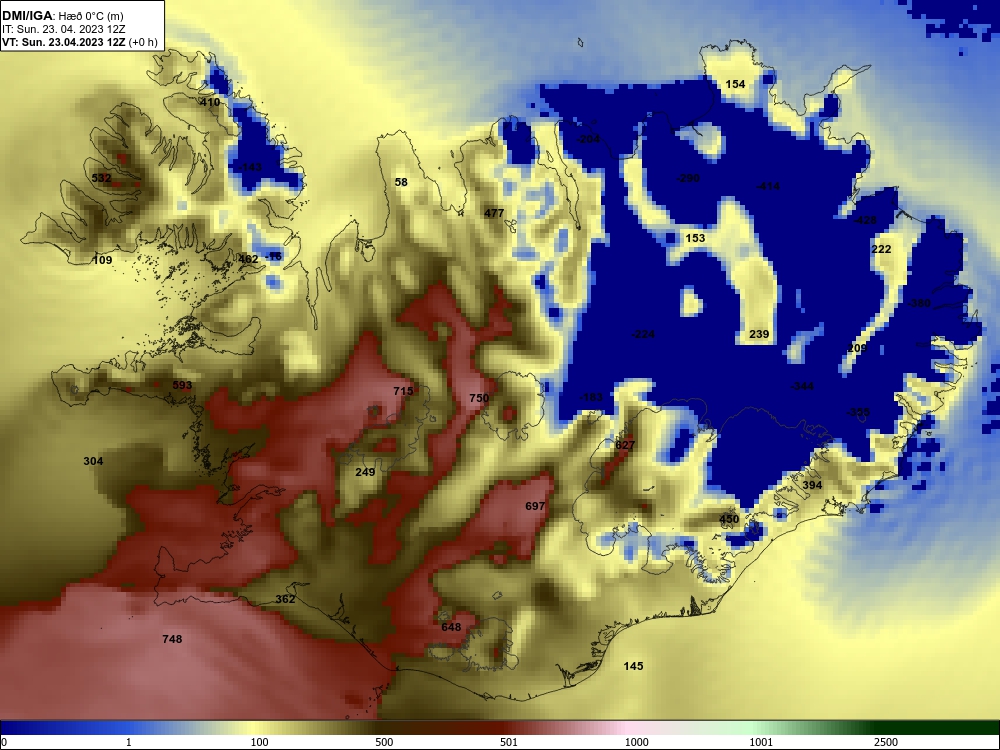
Task: Click the 58 height label
Action: coord(401,182)
